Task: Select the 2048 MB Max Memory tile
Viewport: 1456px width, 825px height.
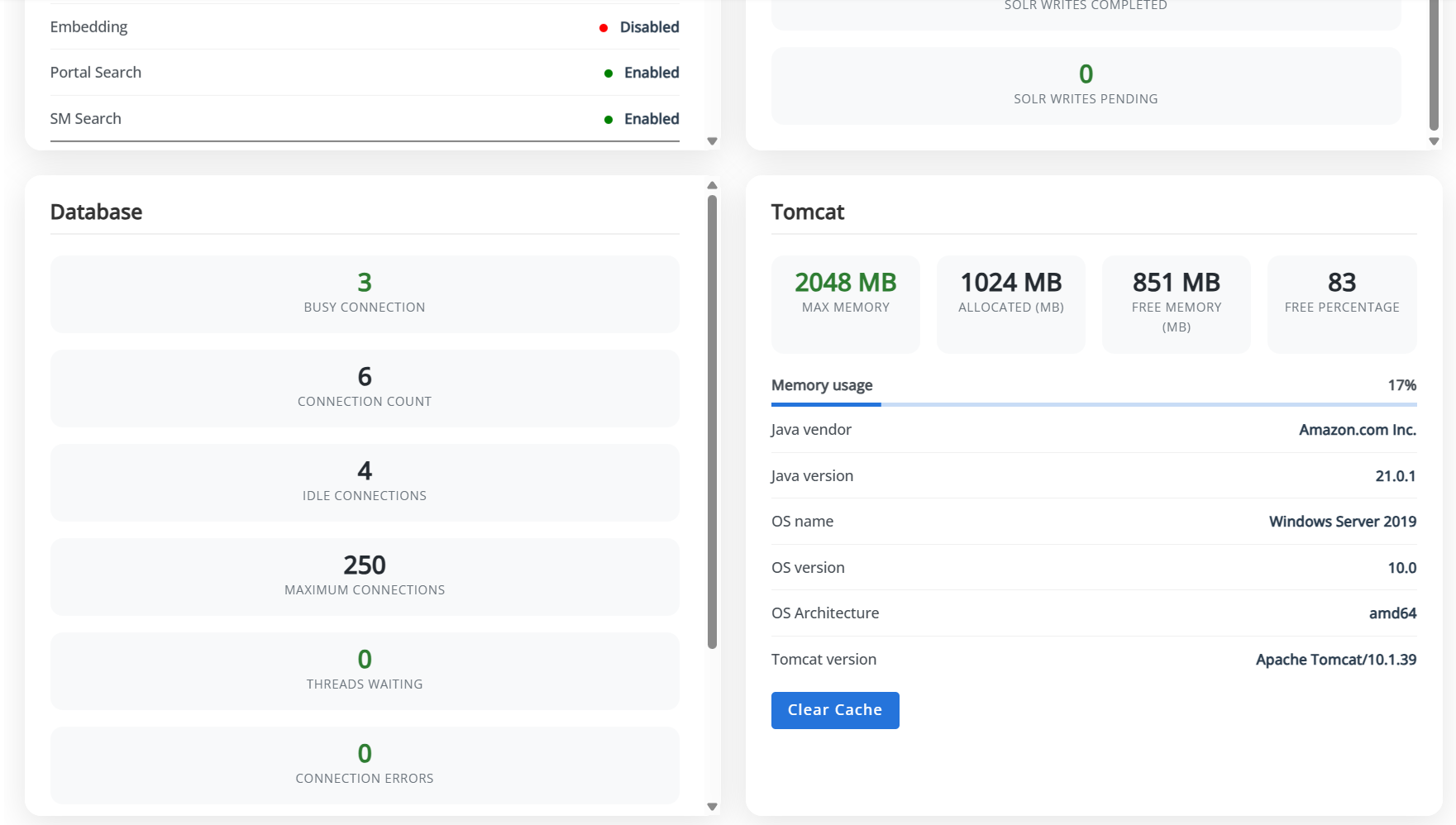Action: tap(845, 304)
